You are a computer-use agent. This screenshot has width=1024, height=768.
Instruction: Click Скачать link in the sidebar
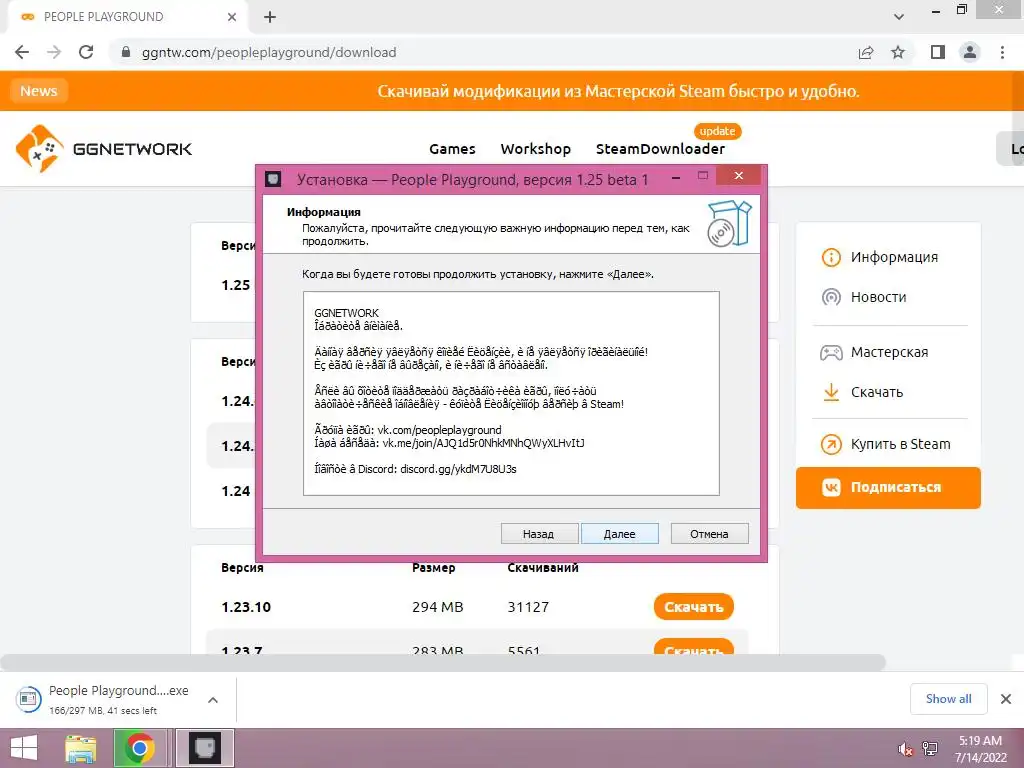(876, 392)
